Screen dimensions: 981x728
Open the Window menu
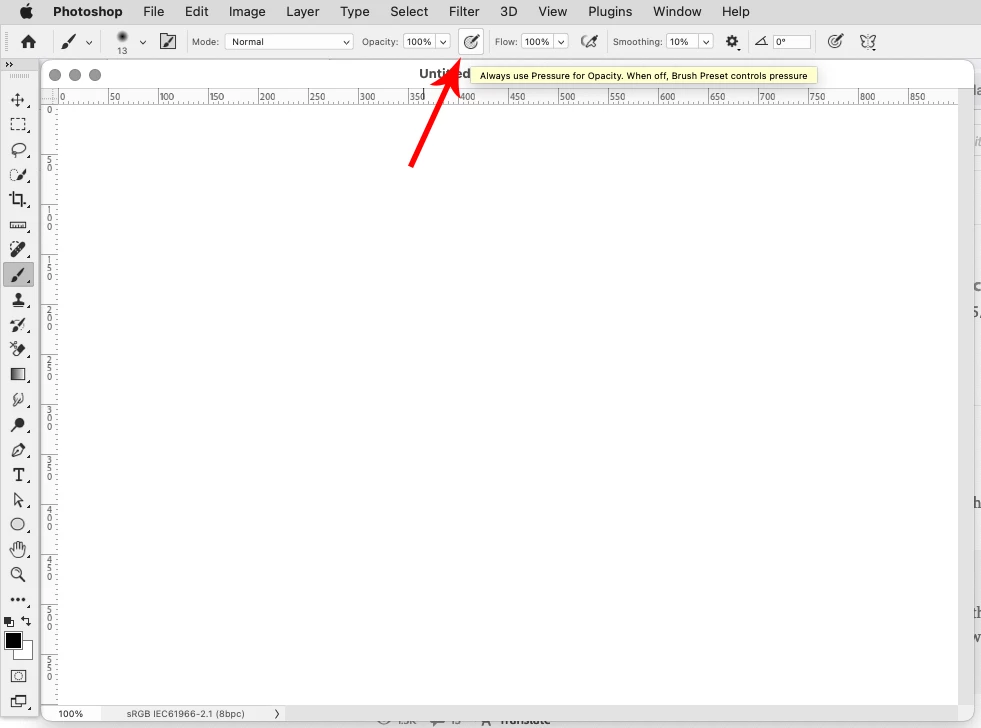click(677, 12)
